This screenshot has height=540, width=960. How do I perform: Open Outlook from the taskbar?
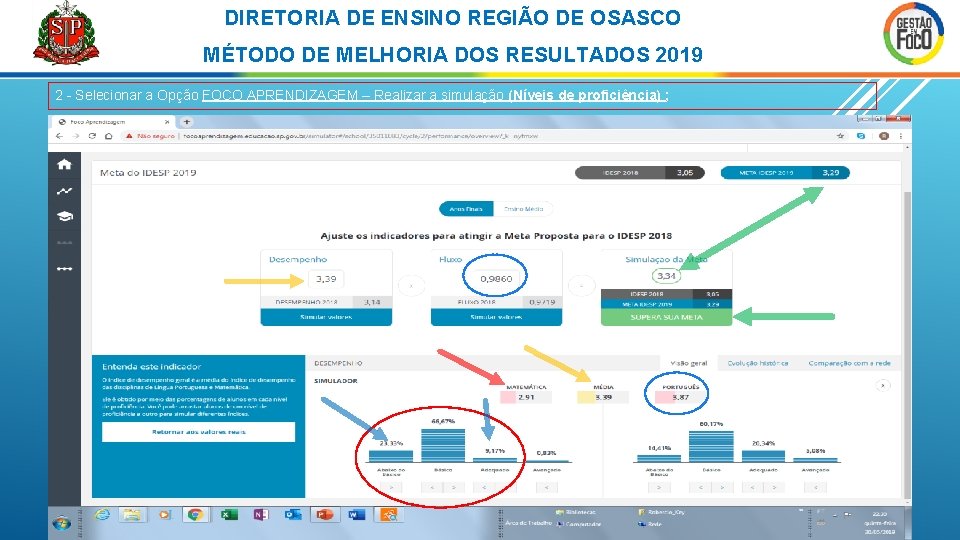(293, 515)
